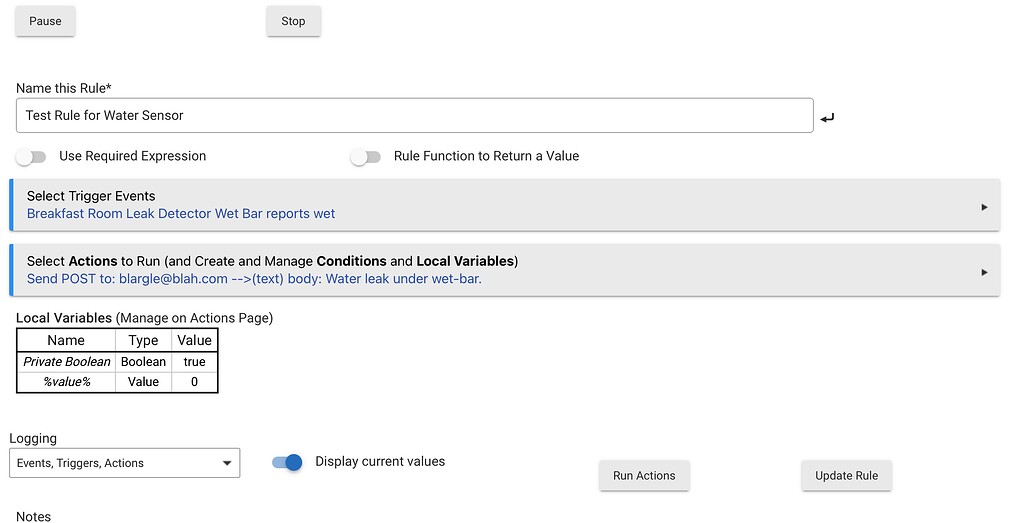Image resolution: width=1024 pixels, height=523 pixels.
Task: Click the Type column header in variables table
Action: click(144, 340)
